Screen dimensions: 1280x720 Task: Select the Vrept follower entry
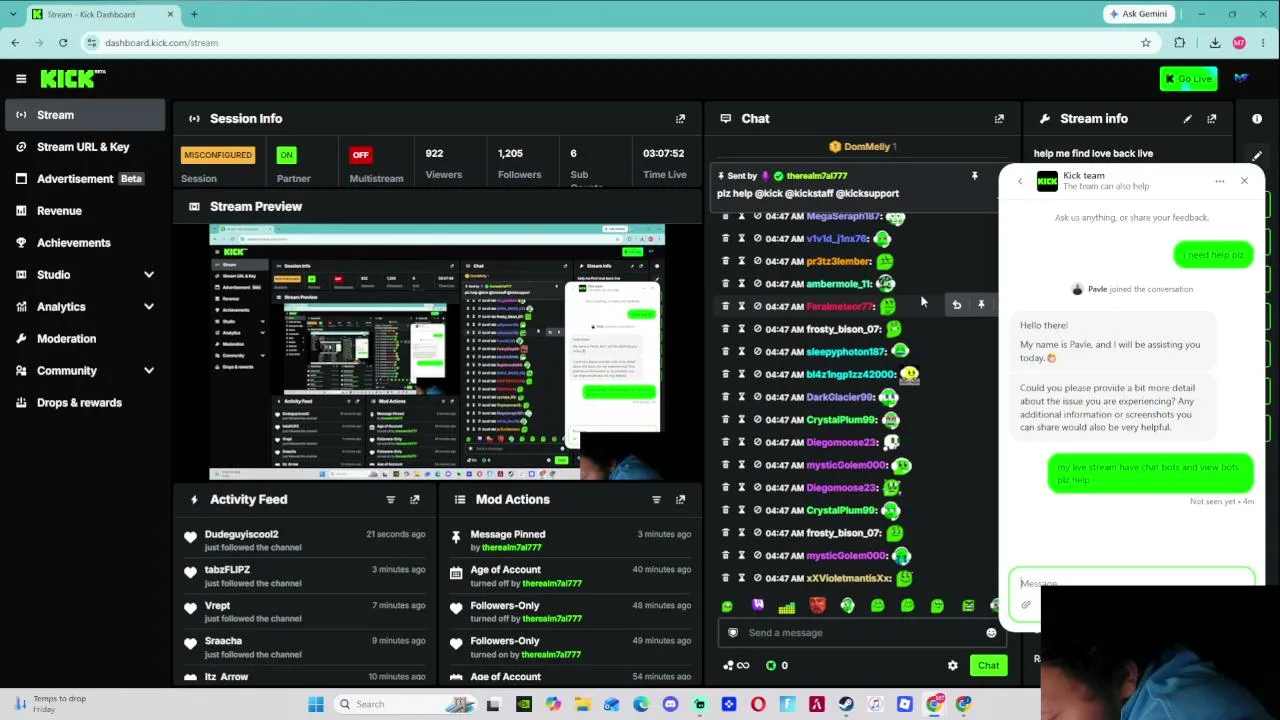[217, 606]
